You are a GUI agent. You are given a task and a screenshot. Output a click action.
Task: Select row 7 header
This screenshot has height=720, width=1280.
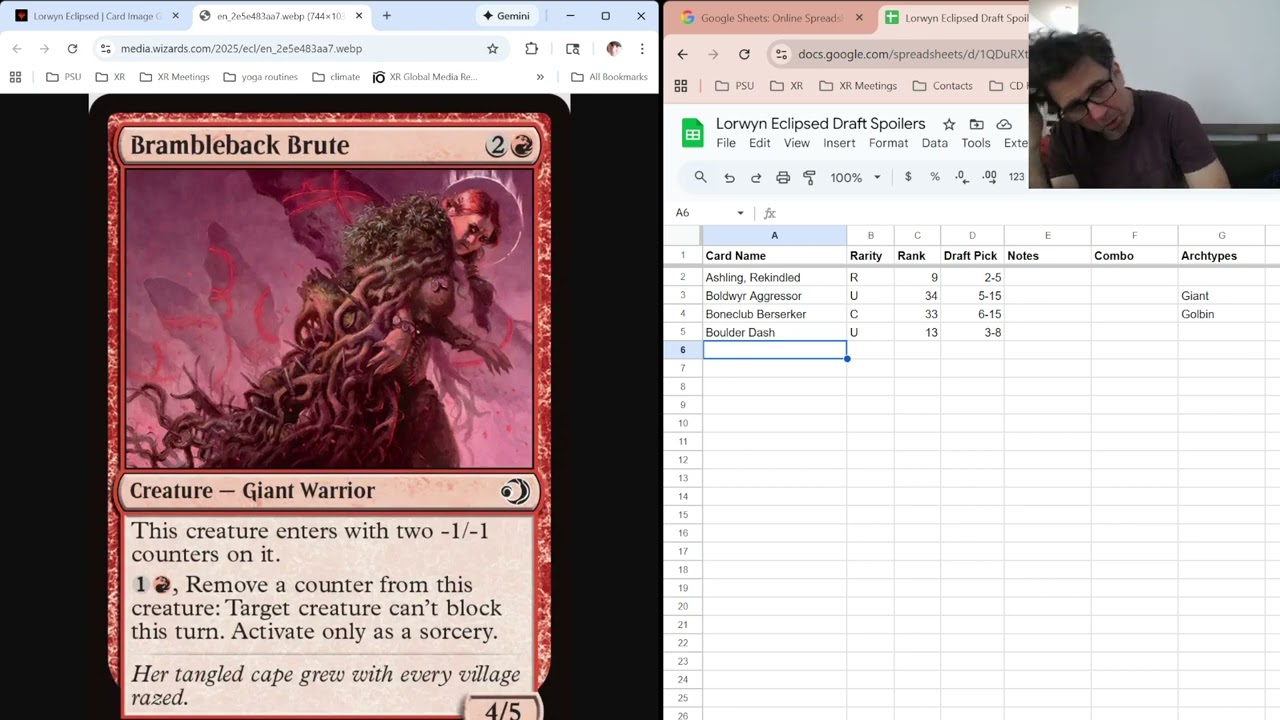click(x=683, y=368)
